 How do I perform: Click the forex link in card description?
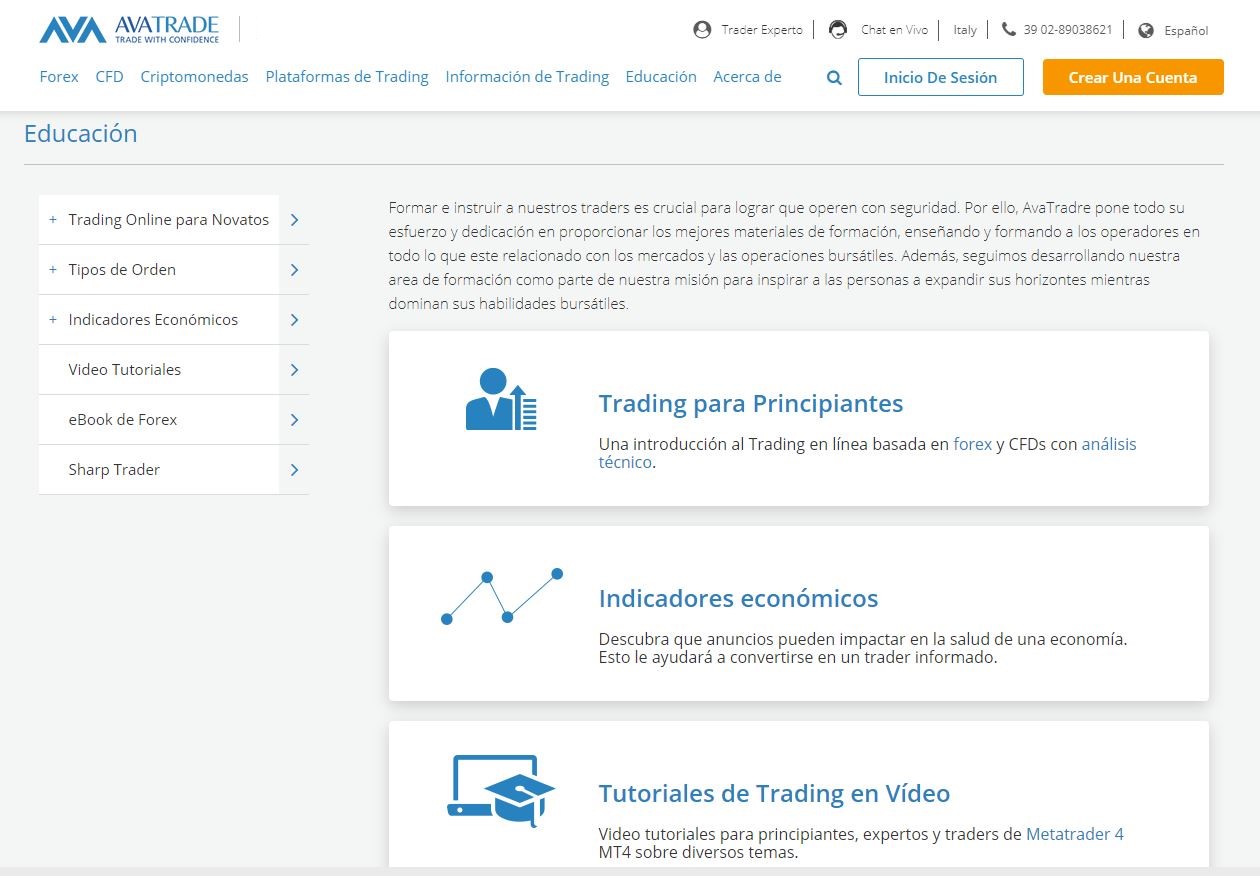coord(973,444)
